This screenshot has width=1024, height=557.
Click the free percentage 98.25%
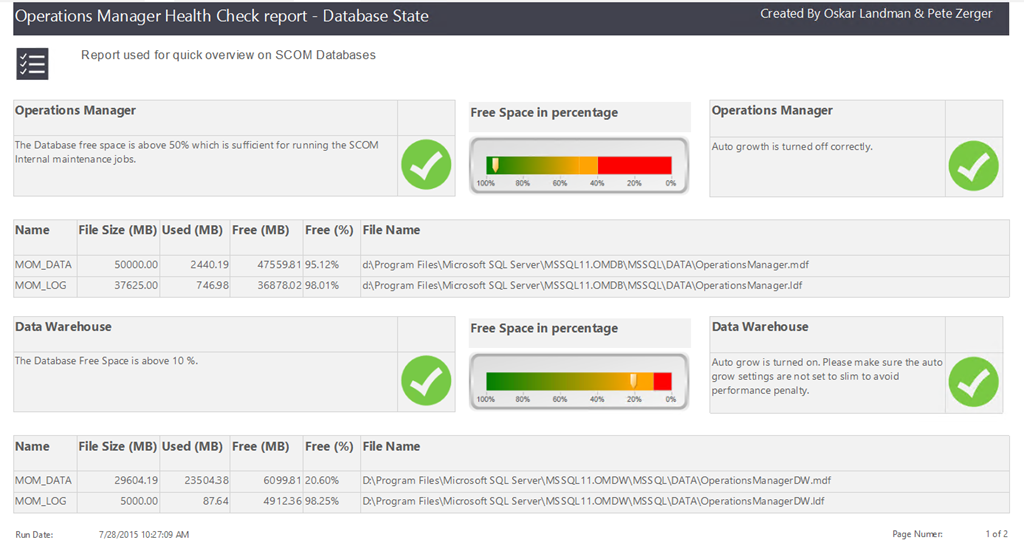coord(322,501)
